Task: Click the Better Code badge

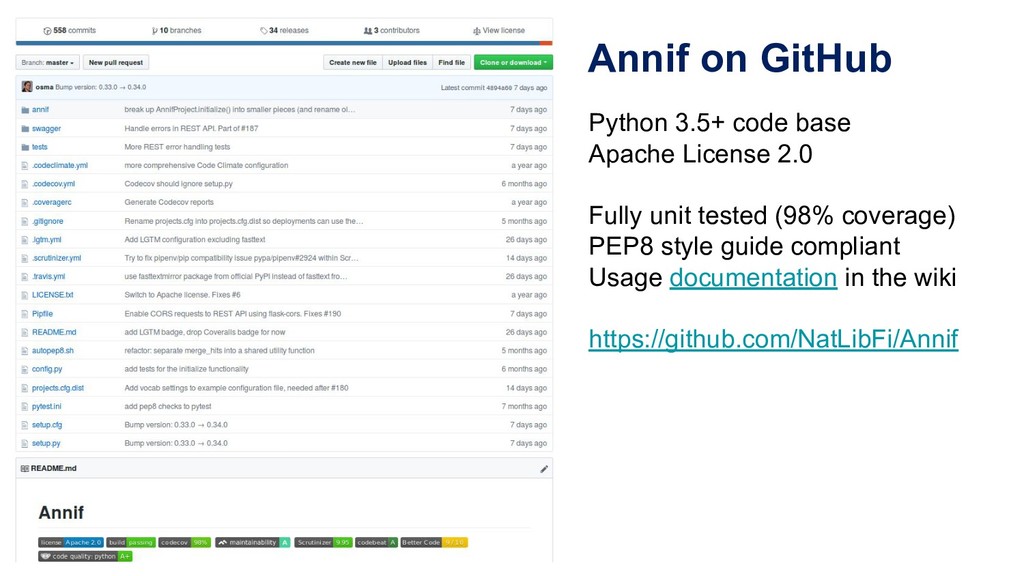Action: coord(434,543)
